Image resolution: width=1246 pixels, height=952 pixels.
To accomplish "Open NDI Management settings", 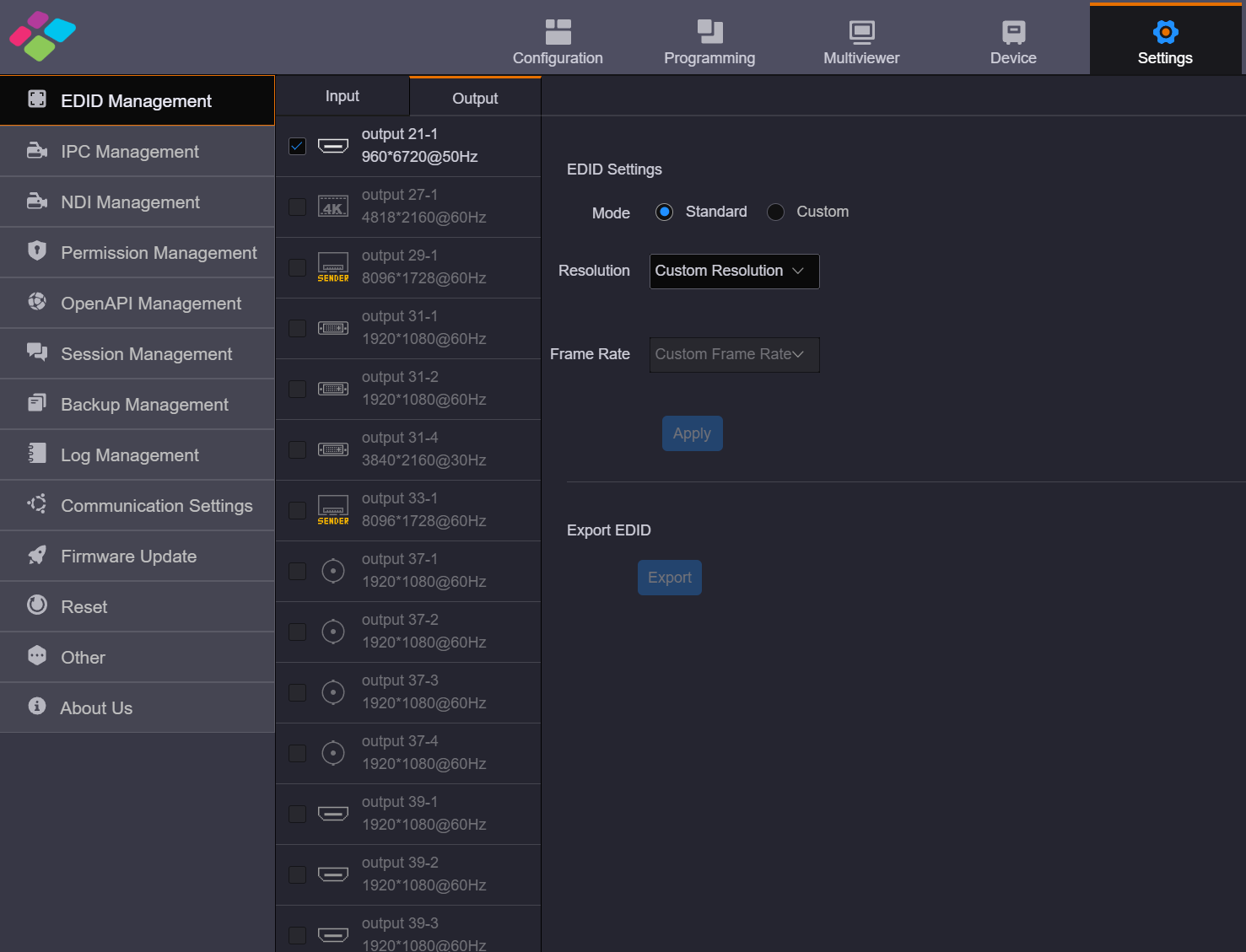I will [130, 202].
